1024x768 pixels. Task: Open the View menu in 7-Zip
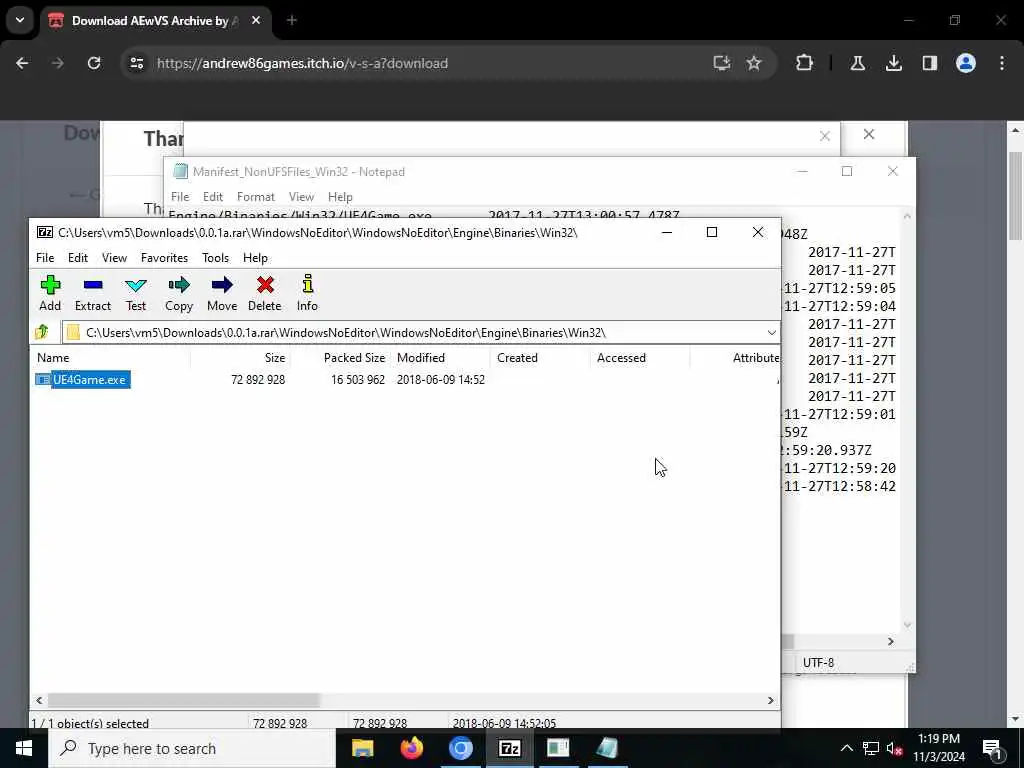pos(114,258)
